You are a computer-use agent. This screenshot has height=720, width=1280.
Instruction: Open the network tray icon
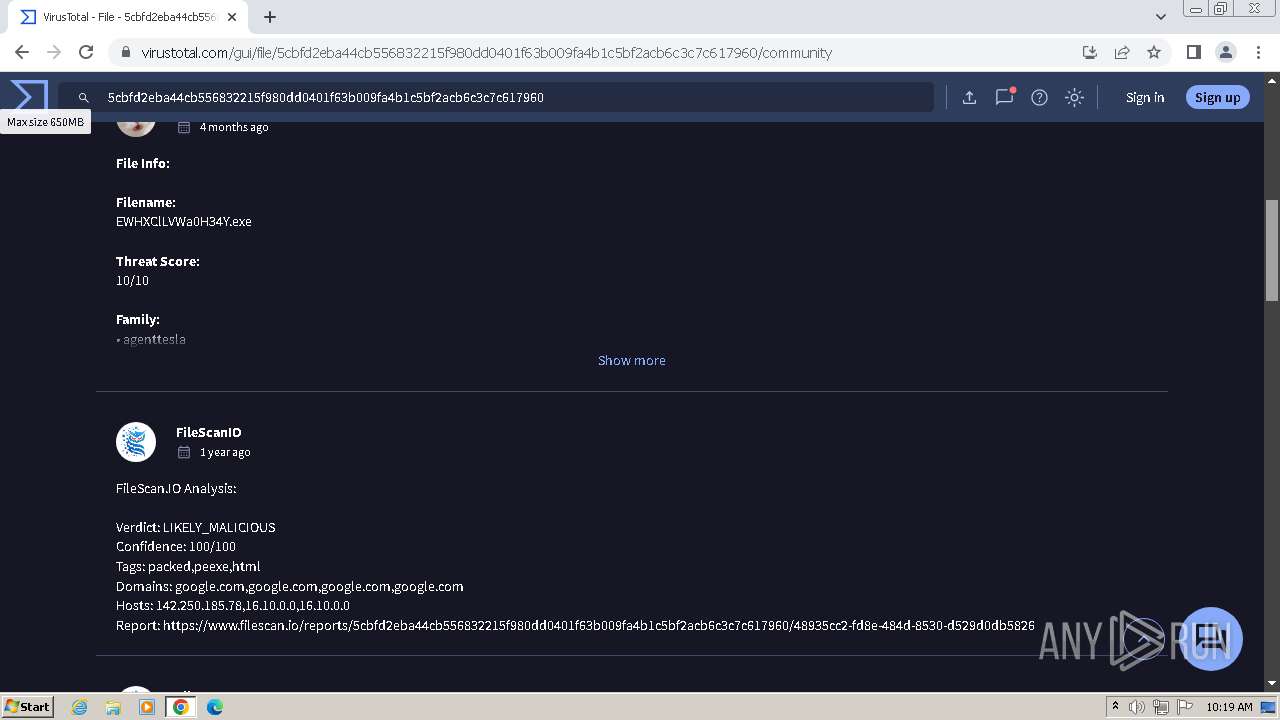point(1161,707)
